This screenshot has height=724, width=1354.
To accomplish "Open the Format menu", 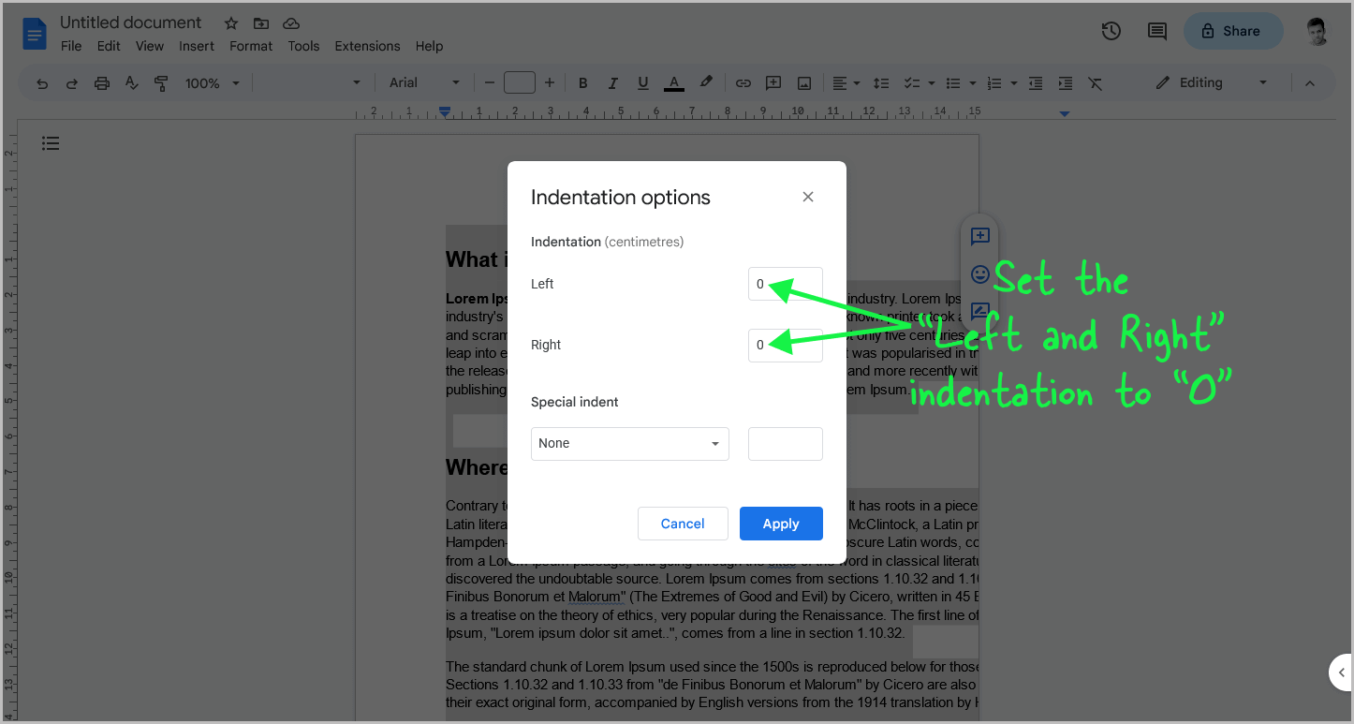I will 251,46.
